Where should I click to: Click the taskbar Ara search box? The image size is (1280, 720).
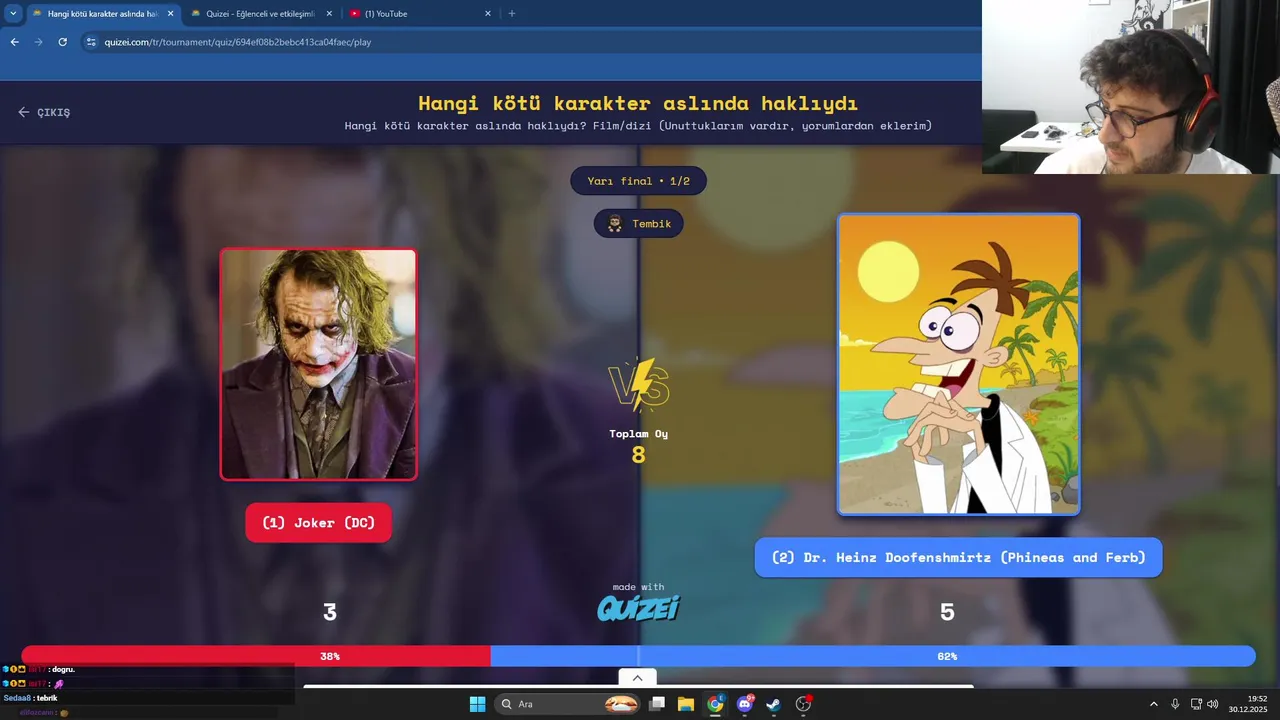click(568, 704)
